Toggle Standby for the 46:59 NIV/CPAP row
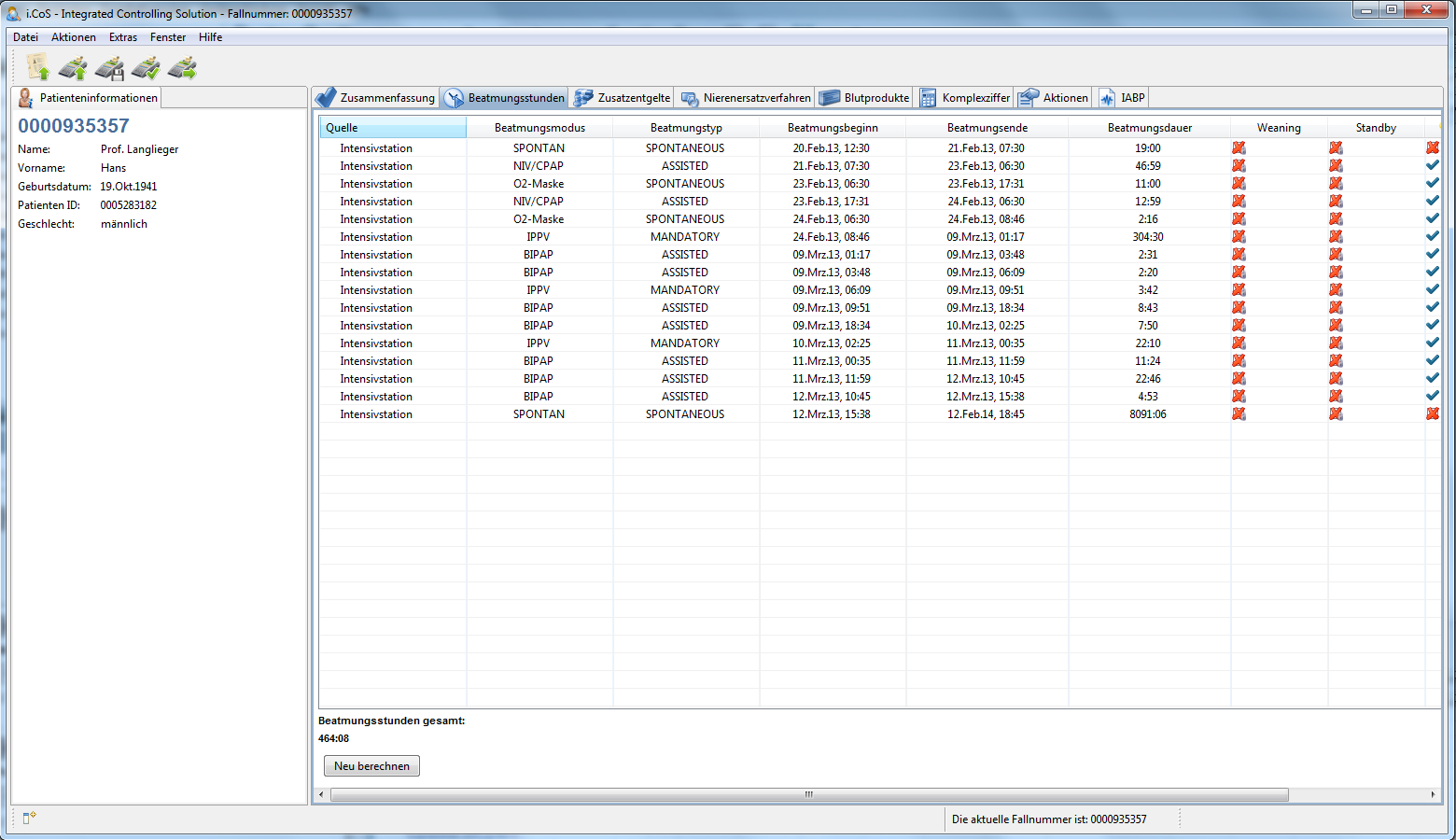Image resolution: width=1456 pixels, height=840 pixels. coord(1336,166)
